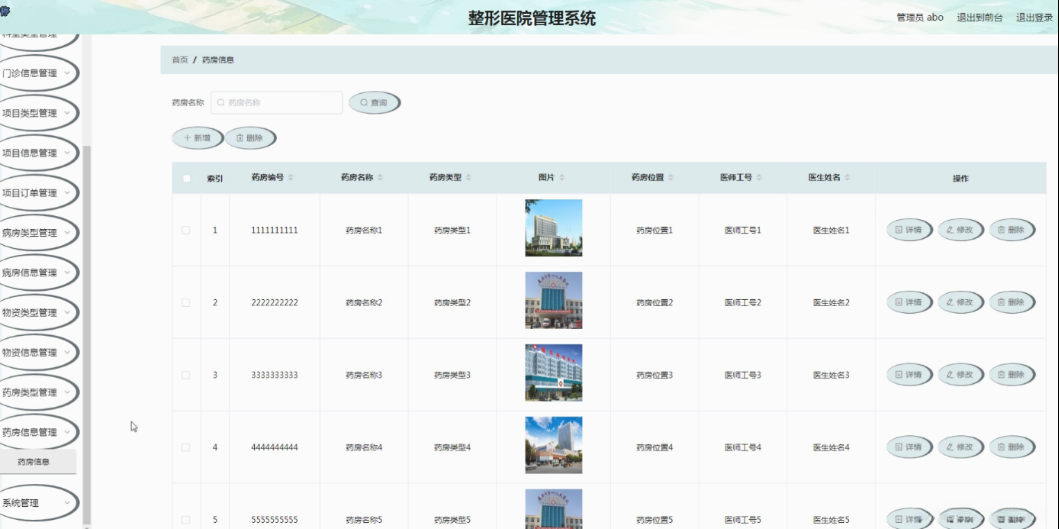The width and height of the screenshot is (1059, 529).
Task: Focus the 药房名称 search input field
Action: click(x=277, y=103)
